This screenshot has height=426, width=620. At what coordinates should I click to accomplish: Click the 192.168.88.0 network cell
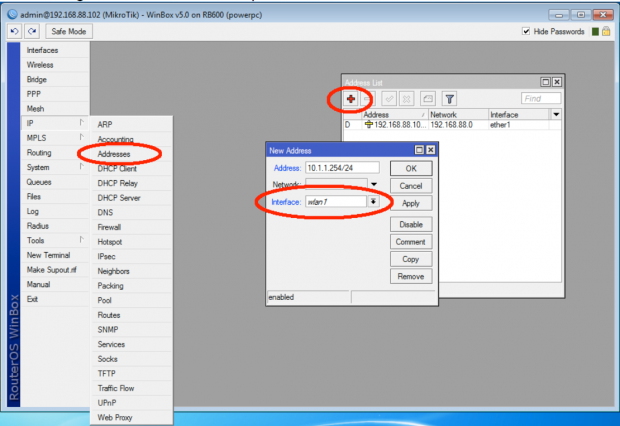(x=458, y=125)
